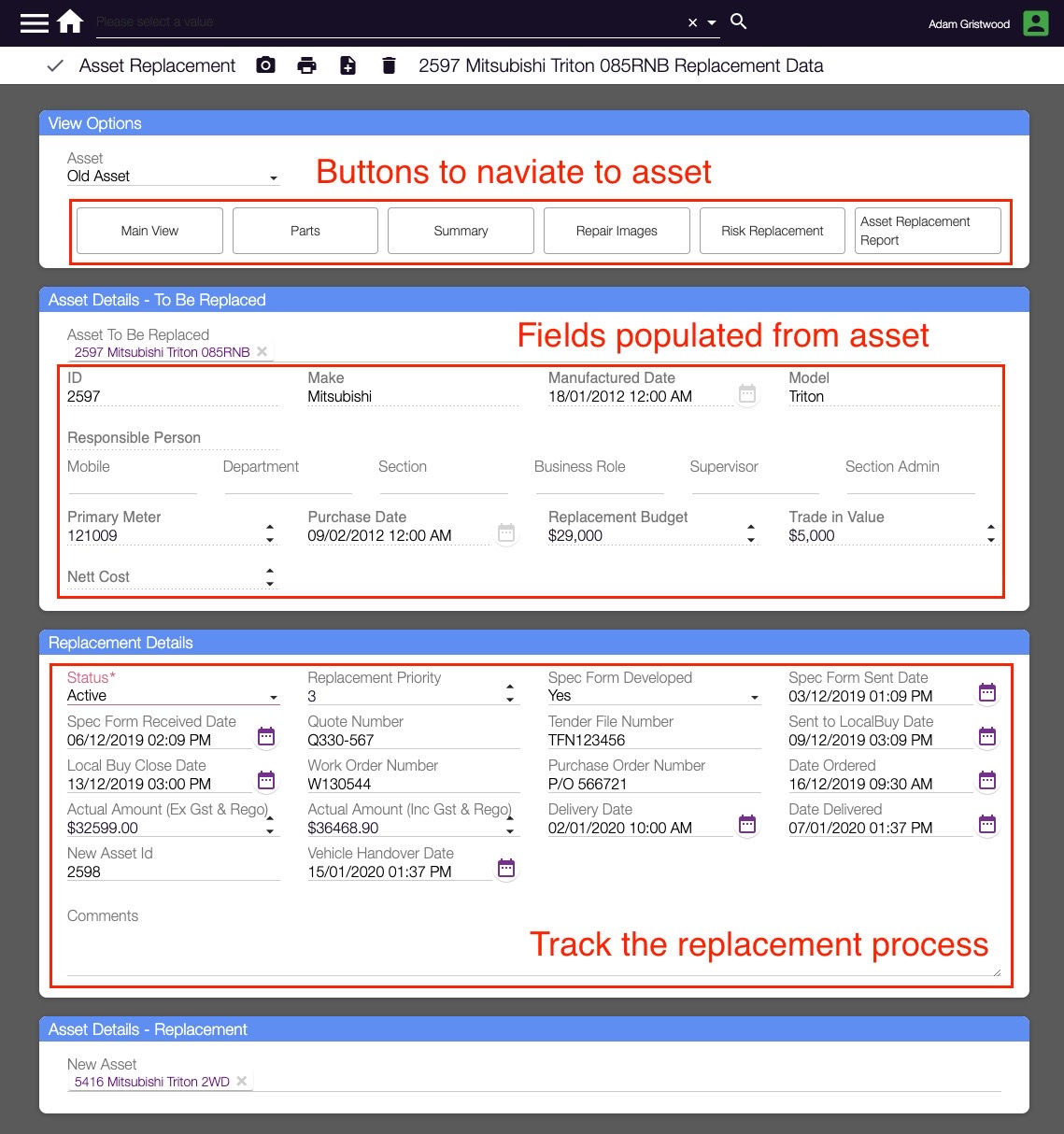1064x1134 pixels.
Task: Open the hamburger navigation menu
Action: (34, 22)
